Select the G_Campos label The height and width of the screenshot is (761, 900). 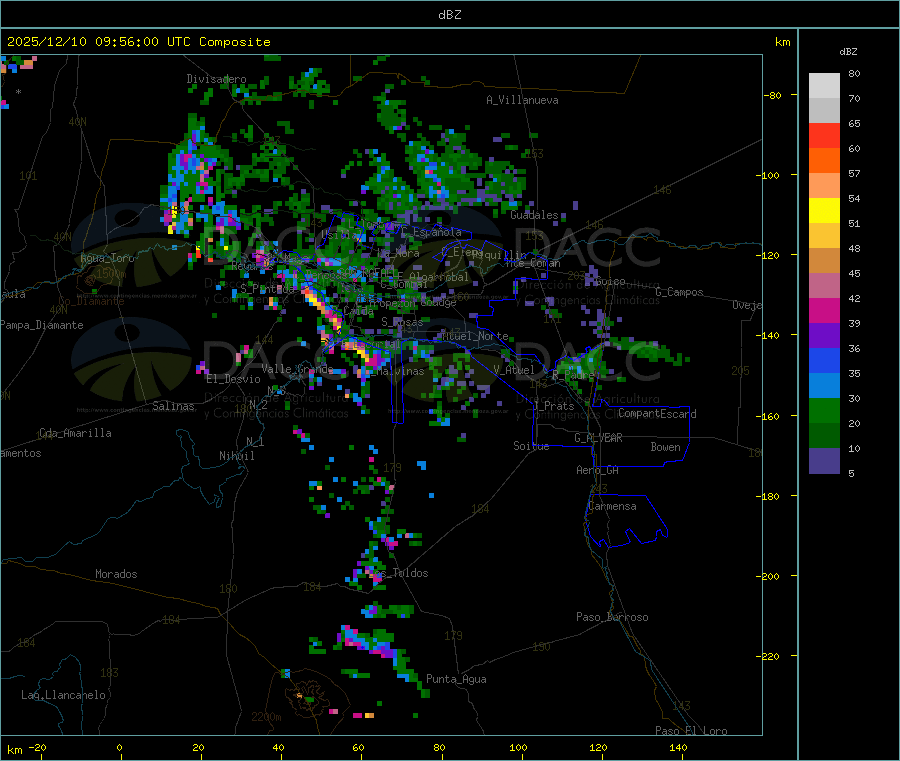pos(680,292)
